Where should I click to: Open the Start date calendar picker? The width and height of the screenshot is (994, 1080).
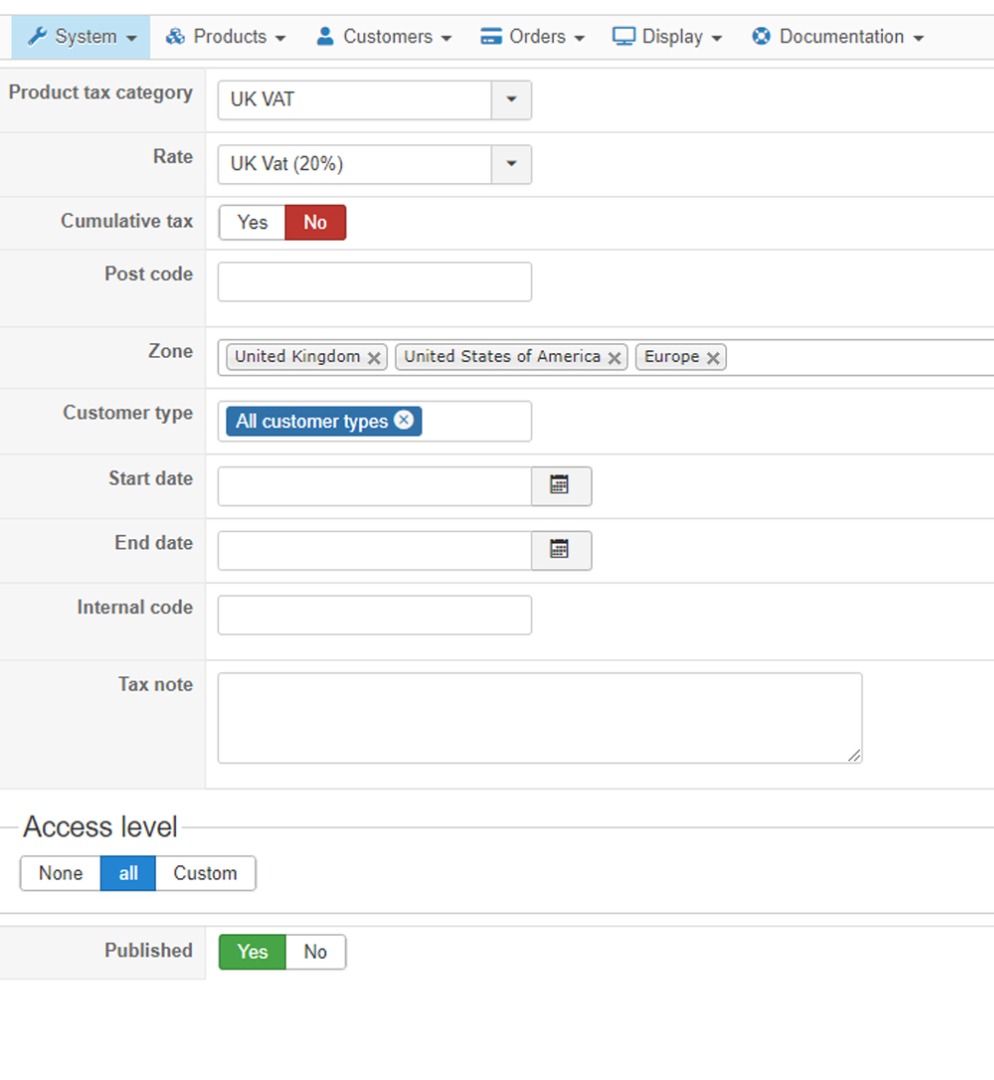[560, 486]
